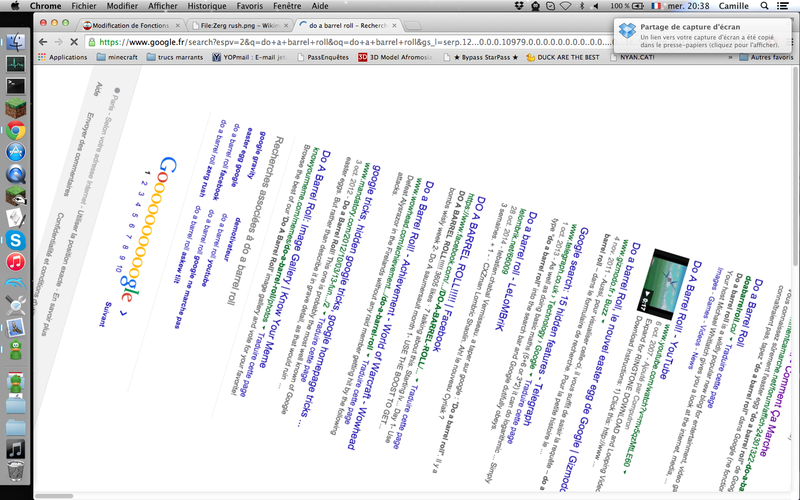The image size is (800, 500).
Task: Open Skype from the dock
Action: (16, 240)
